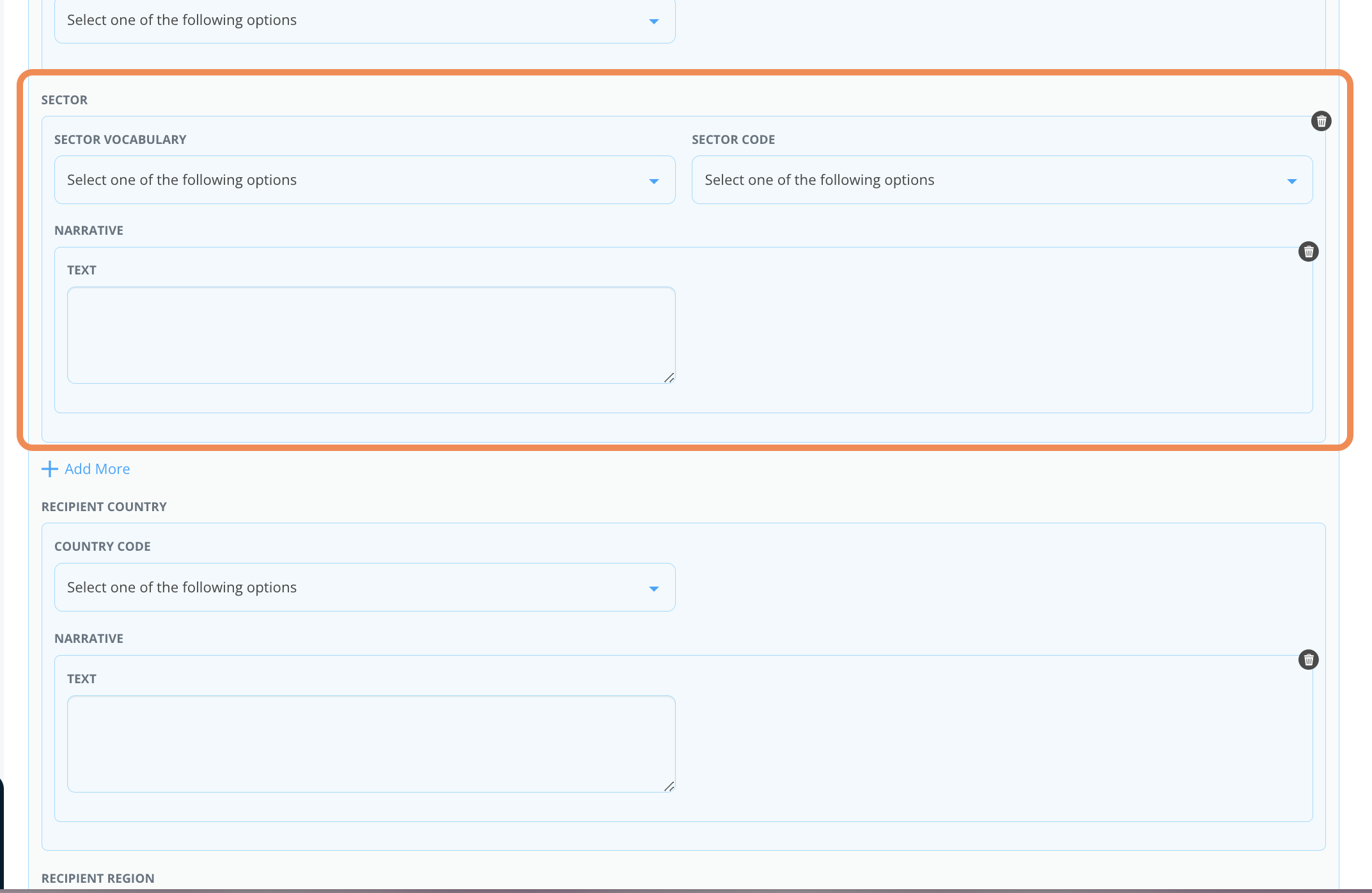1372x893 pixels.
Task: Click the Recipient Region heading
Action: pyautogui.click(x=98, y=878)
